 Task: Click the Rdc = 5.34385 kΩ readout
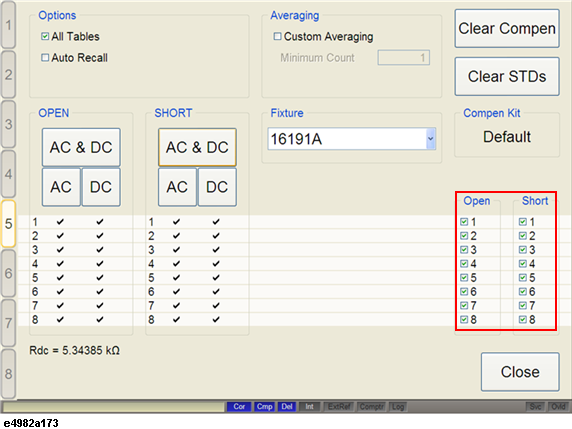(74, 350)
